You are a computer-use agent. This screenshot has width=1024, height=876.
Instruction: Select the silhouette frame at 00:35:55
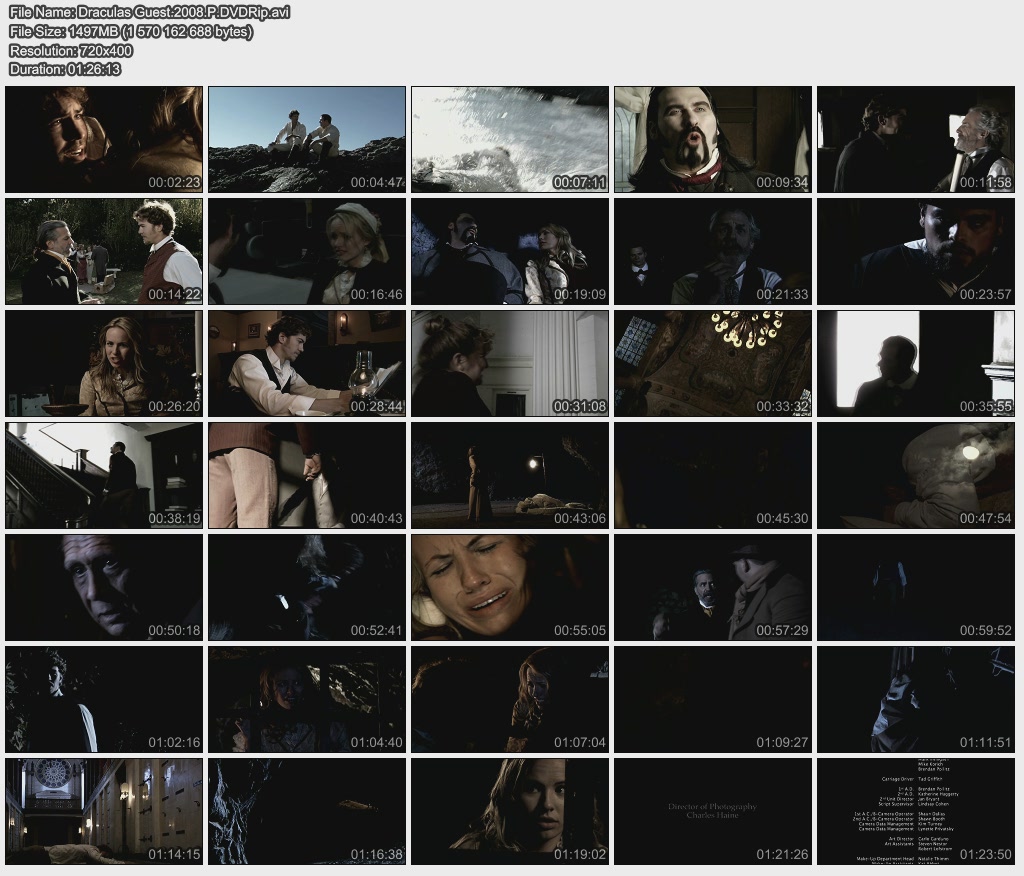pyautogui.click(x=916, y=363)
